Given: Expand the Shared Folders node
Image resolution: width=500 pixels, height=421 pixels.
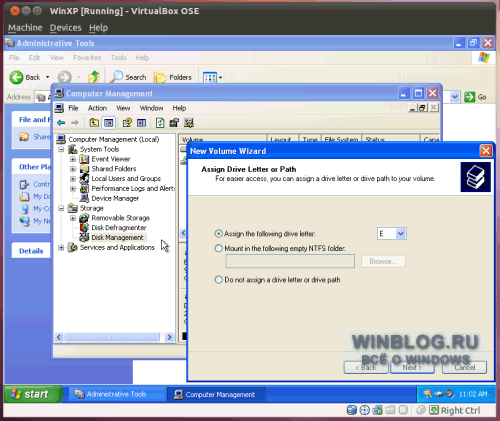Looking at the screenshot, I should [73, 169].
